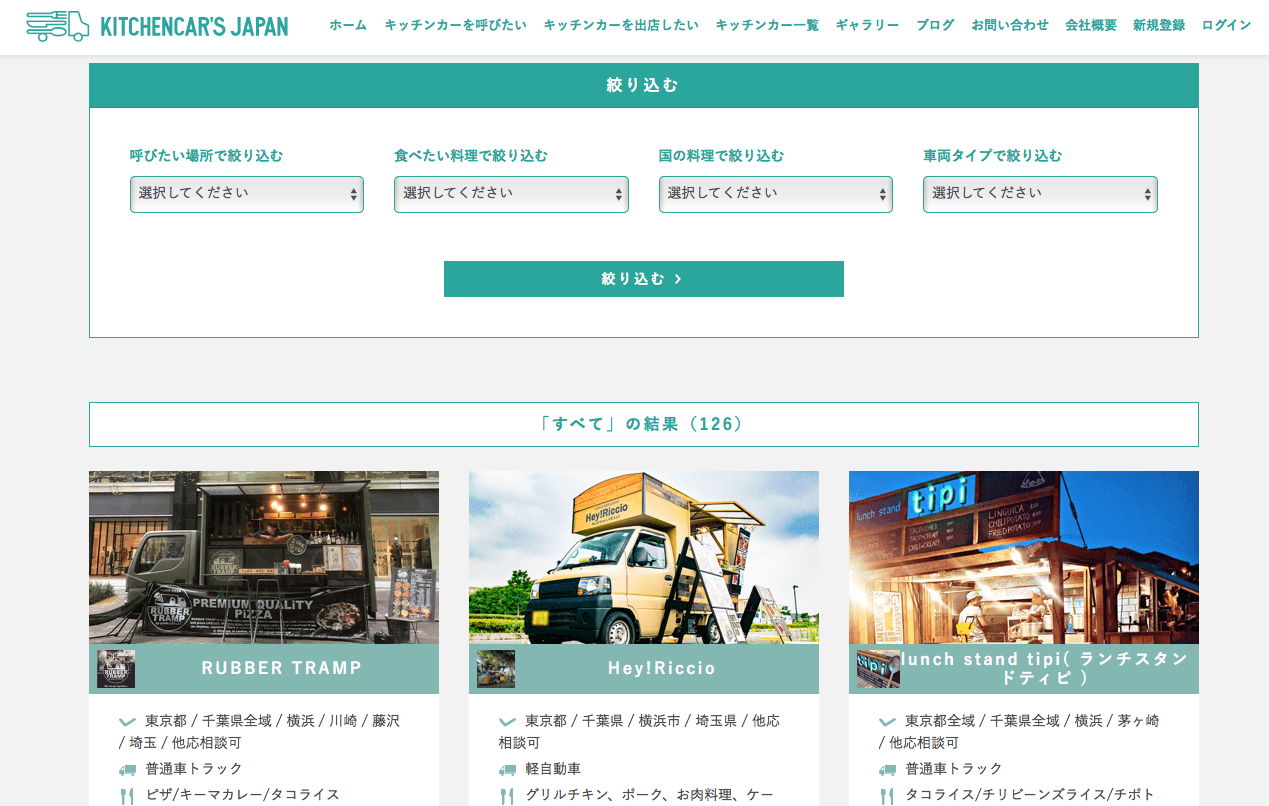The height and width of the screenshot is (806, 1269).
Task: Click the Kitchencar's Japan truck logo
Action: pyautogui.click(x=57, y=26)
